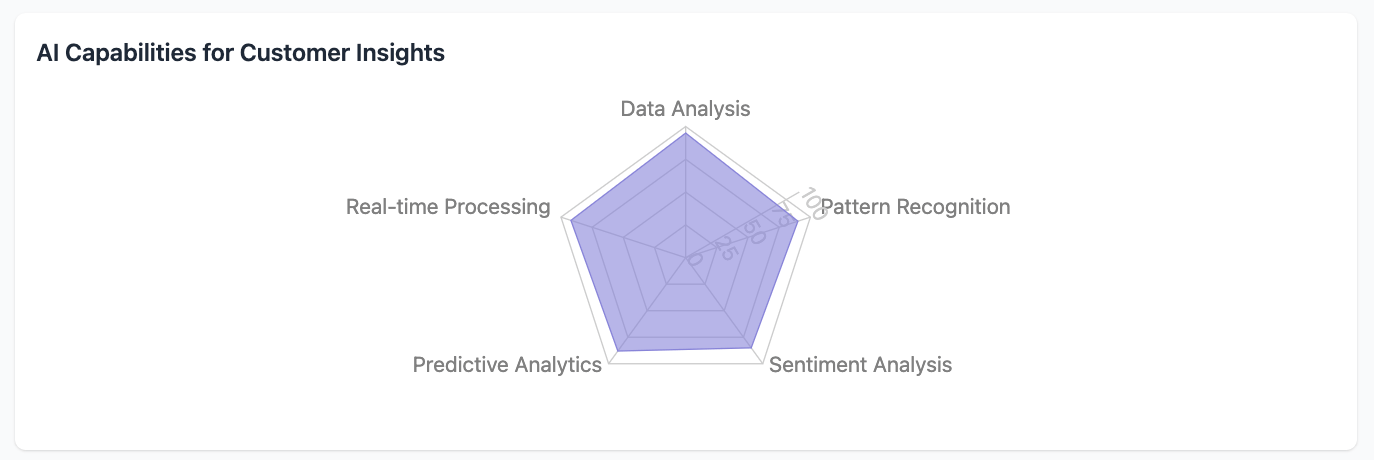Click the Pattern Recognition data point vertex
This screenshot has height=460, width=1374.
click(798, 222)
